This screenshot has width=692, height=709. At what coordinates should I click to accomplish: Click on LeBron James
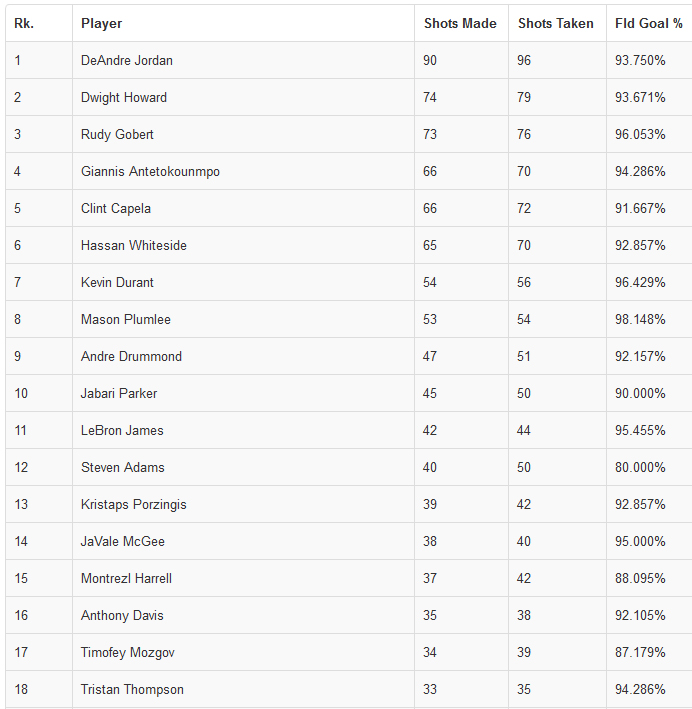point(122,430)
